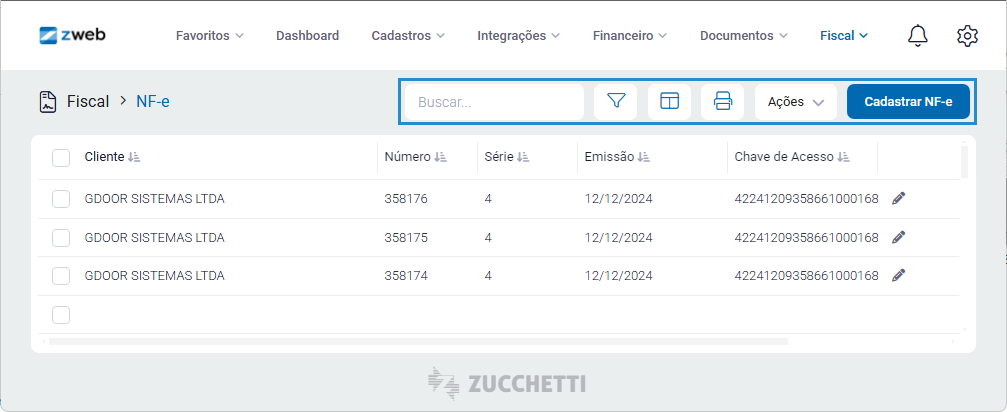The image size is (1007, 412).
Task: Select all rows with header checkbox
Action: click(61, 157)
